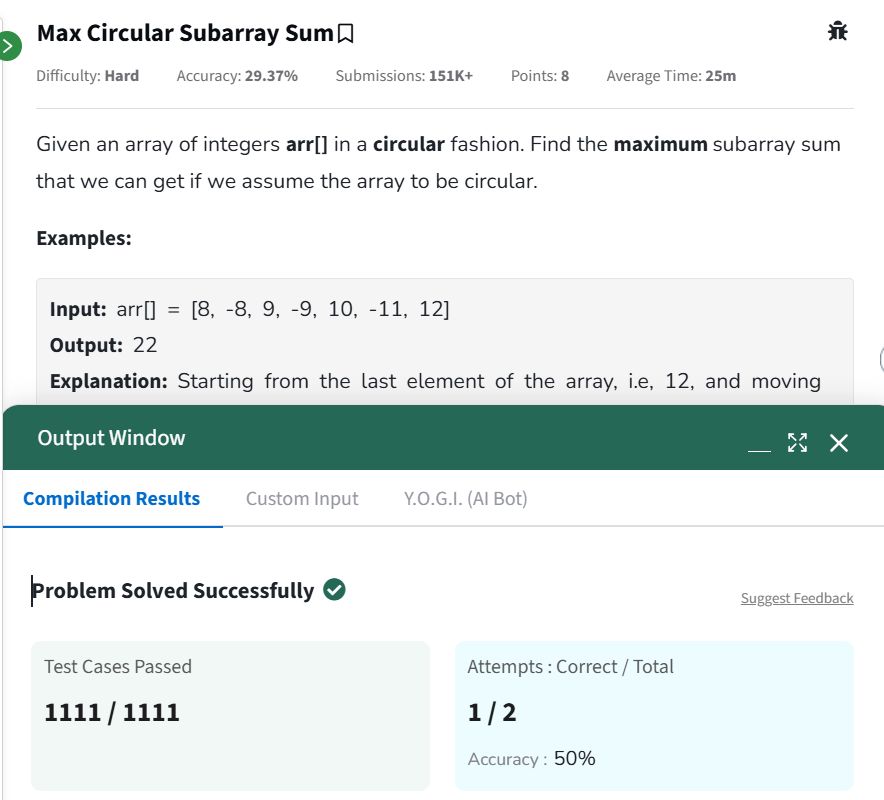Image resolution: width=884 pixels, height=800 pixels.
Task: Click the Difficulty: Hard label
Action: click(x=87, y=76)
